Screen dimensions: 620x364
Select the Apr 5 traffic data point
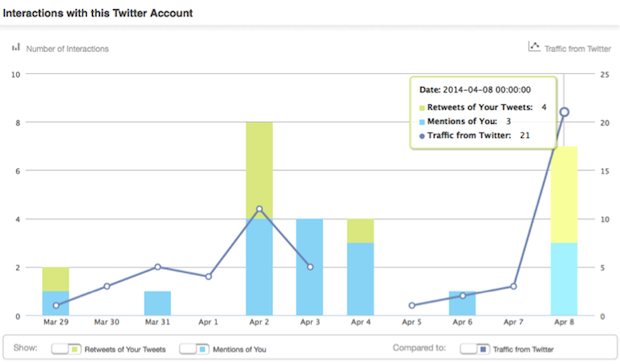pos(412,306)
